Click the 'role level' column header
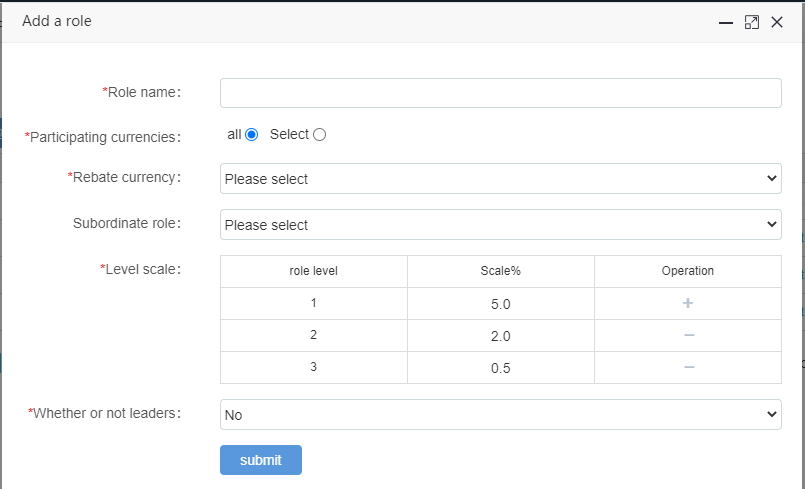 (313, 271)
